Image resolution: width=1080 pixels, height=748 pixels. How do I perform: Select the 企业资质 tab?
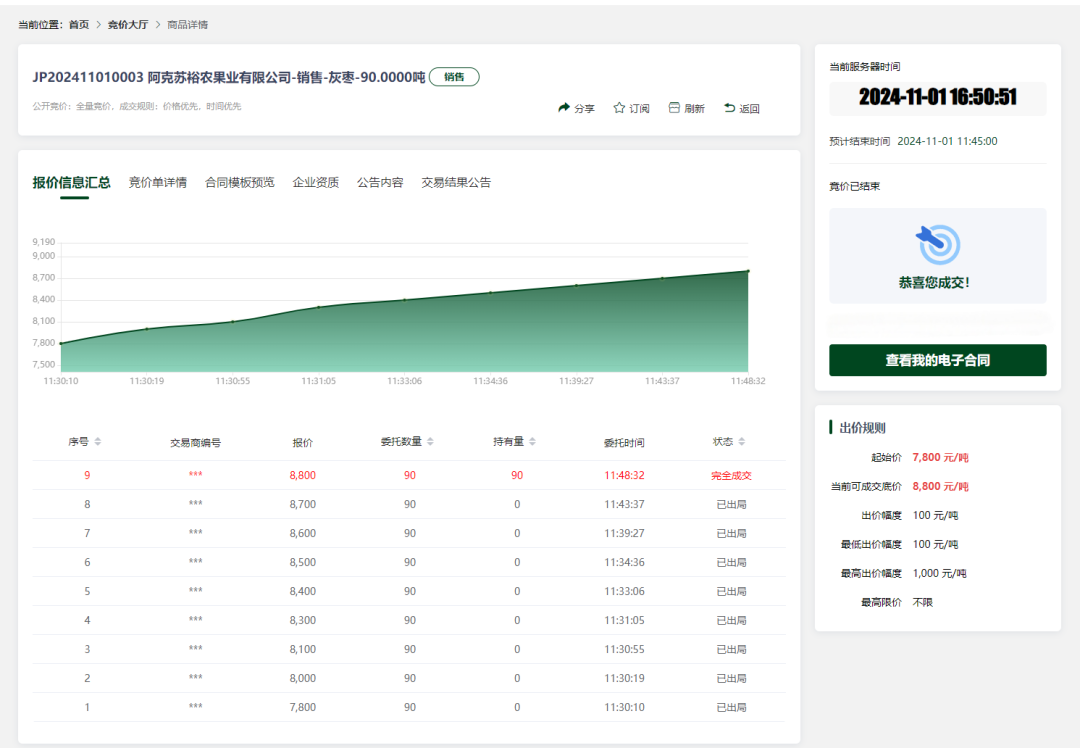315,183
